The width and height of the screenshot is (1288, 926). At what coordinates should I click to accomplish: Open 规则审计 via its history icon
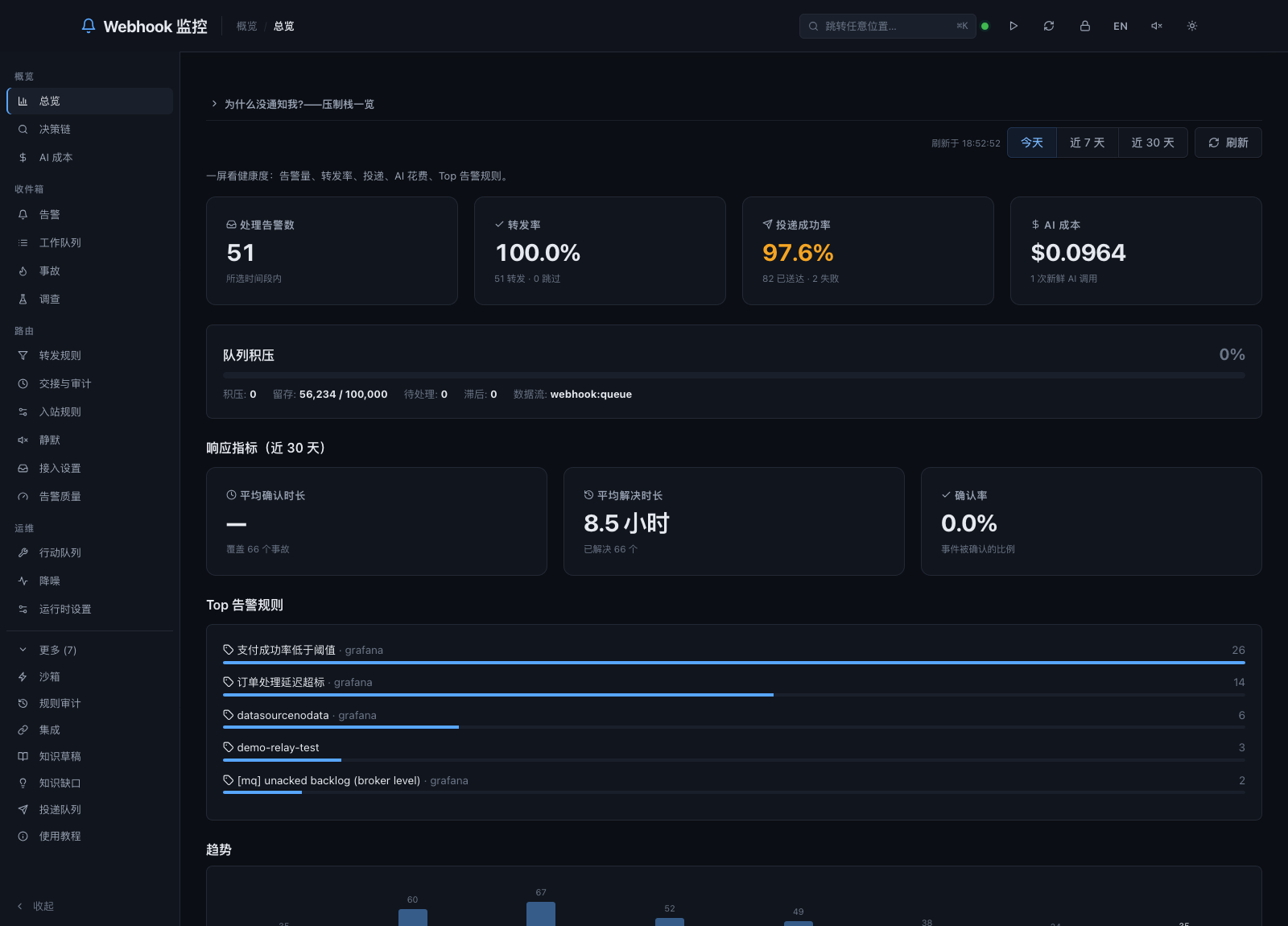pos(23,703)
